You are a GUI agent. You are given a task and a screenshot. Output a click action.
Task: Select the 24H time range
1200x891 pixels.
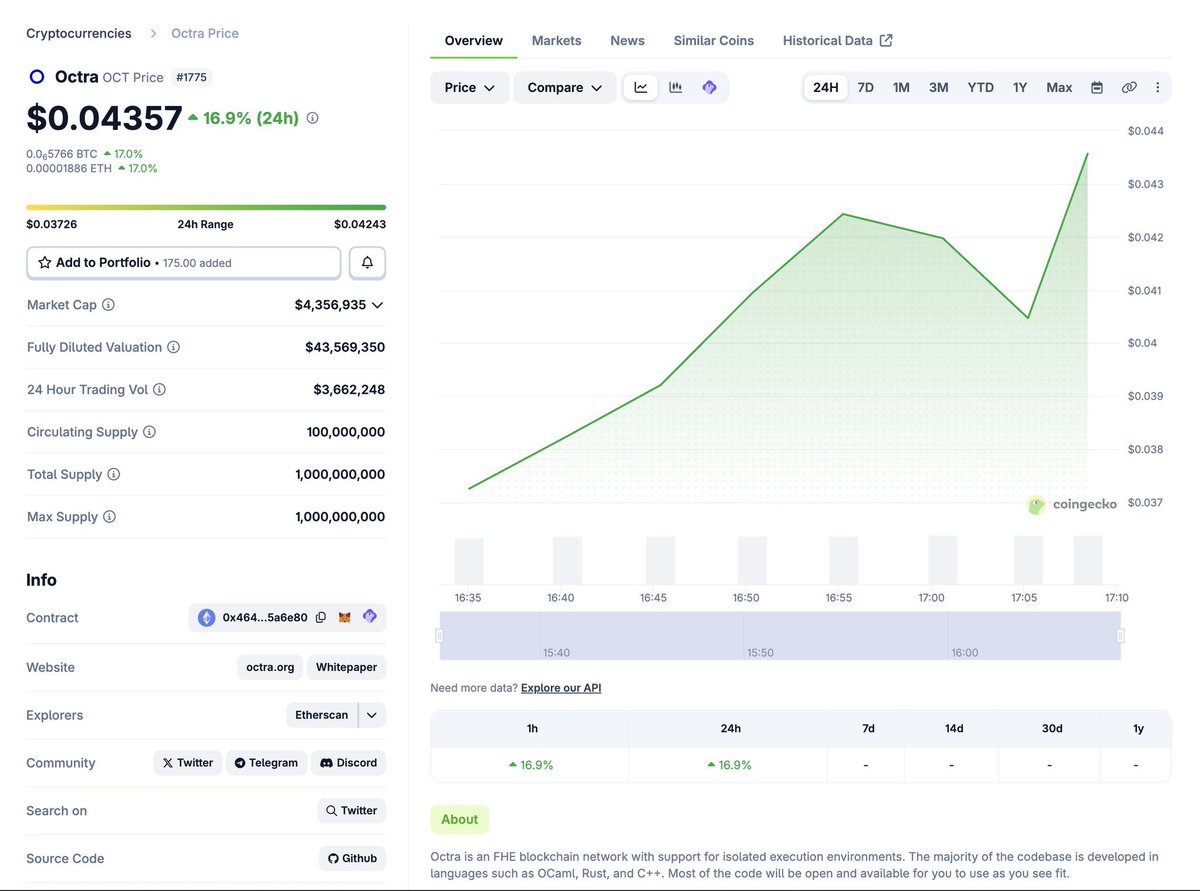pyautogui.click(x=826, y=87)
